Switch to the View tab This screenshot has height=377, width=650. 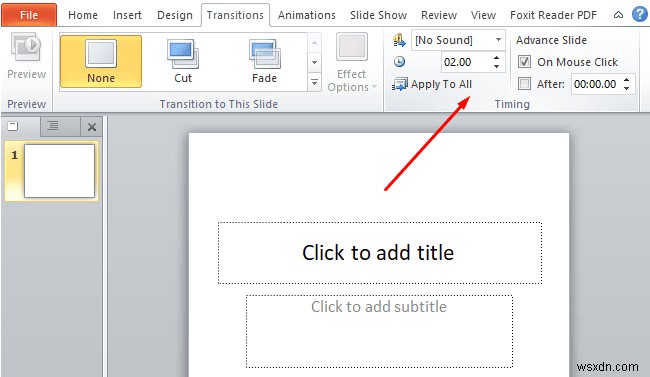[483, 15]
